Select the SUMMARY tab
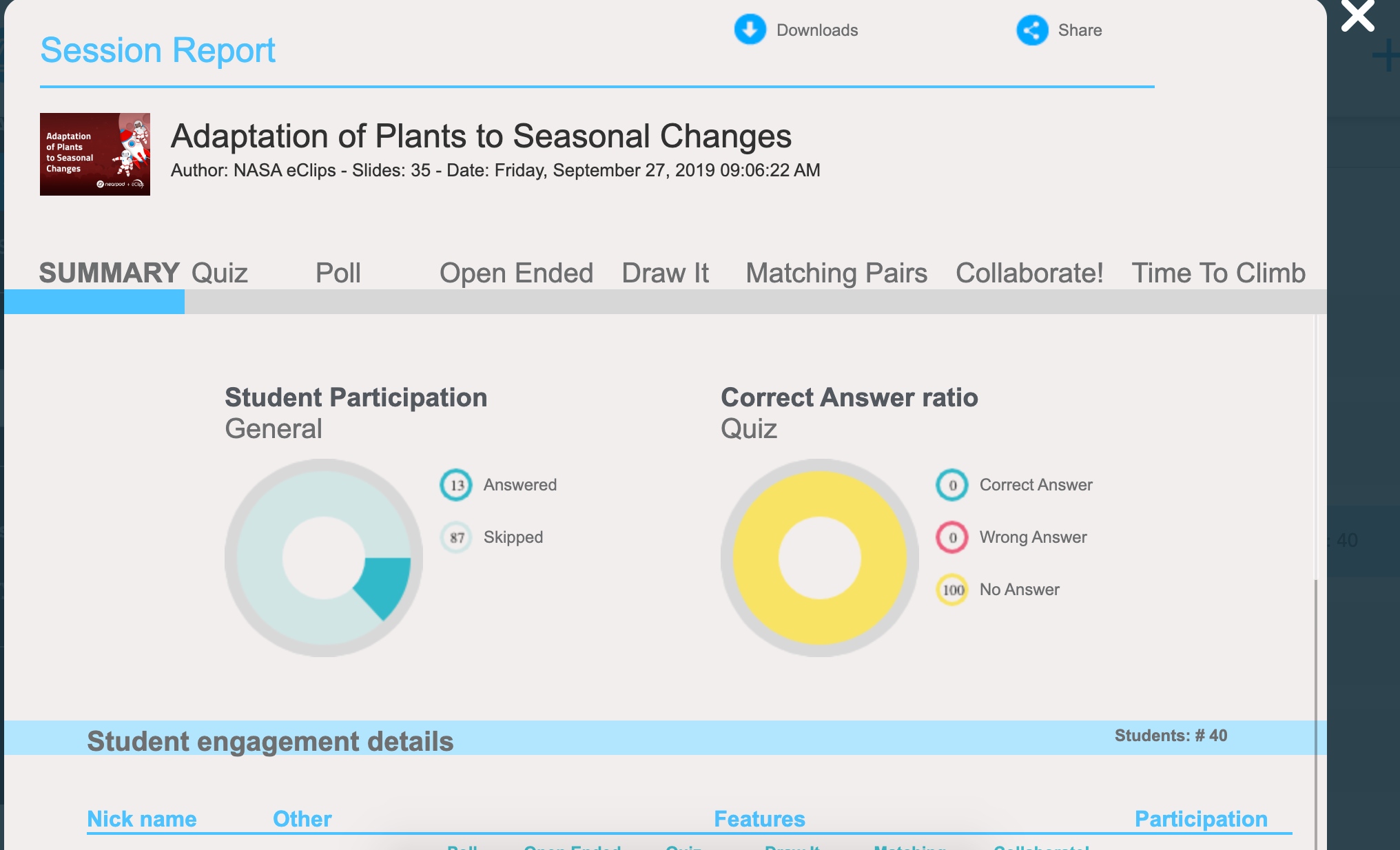Viewport: 1400px width, 850px height. tap(109, 273)
